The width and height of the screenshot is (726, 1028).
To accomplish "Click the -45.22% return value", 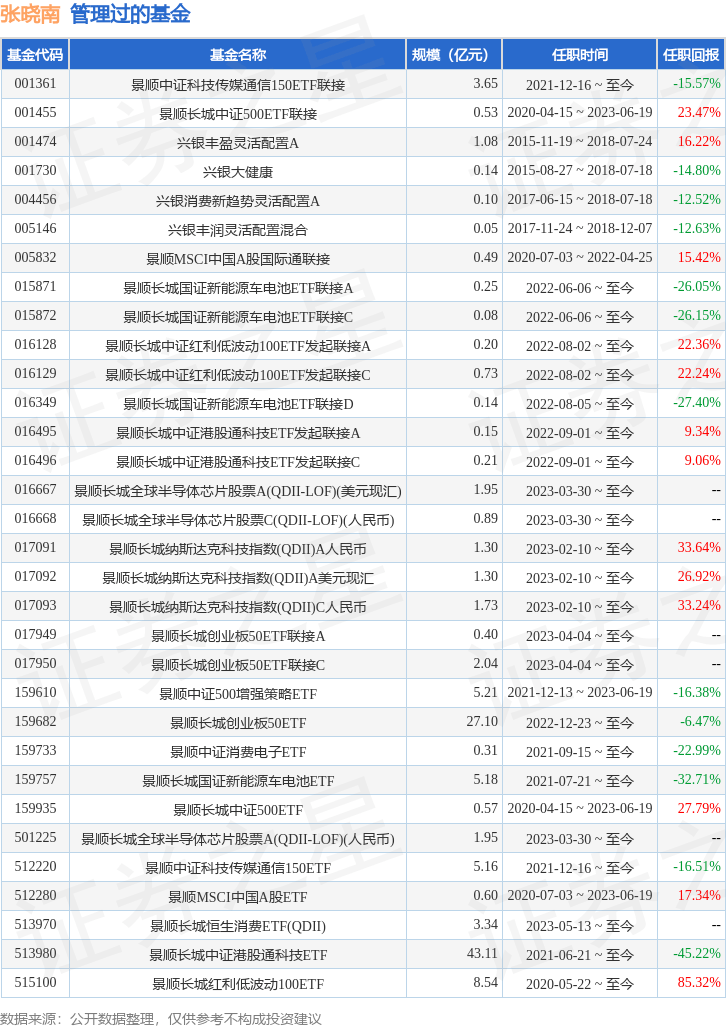I will tap(697, 954).
